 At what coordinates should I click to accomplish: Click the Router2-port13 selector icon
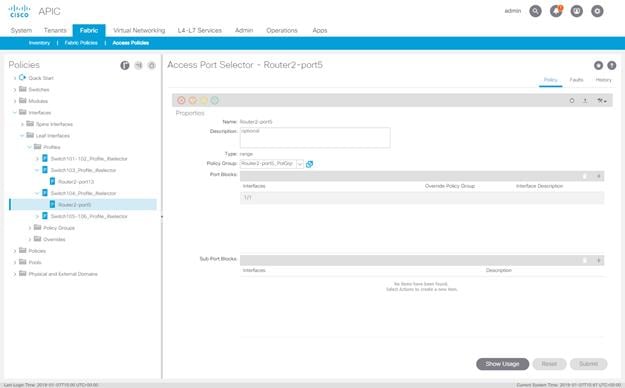click(x=52, y=181)
